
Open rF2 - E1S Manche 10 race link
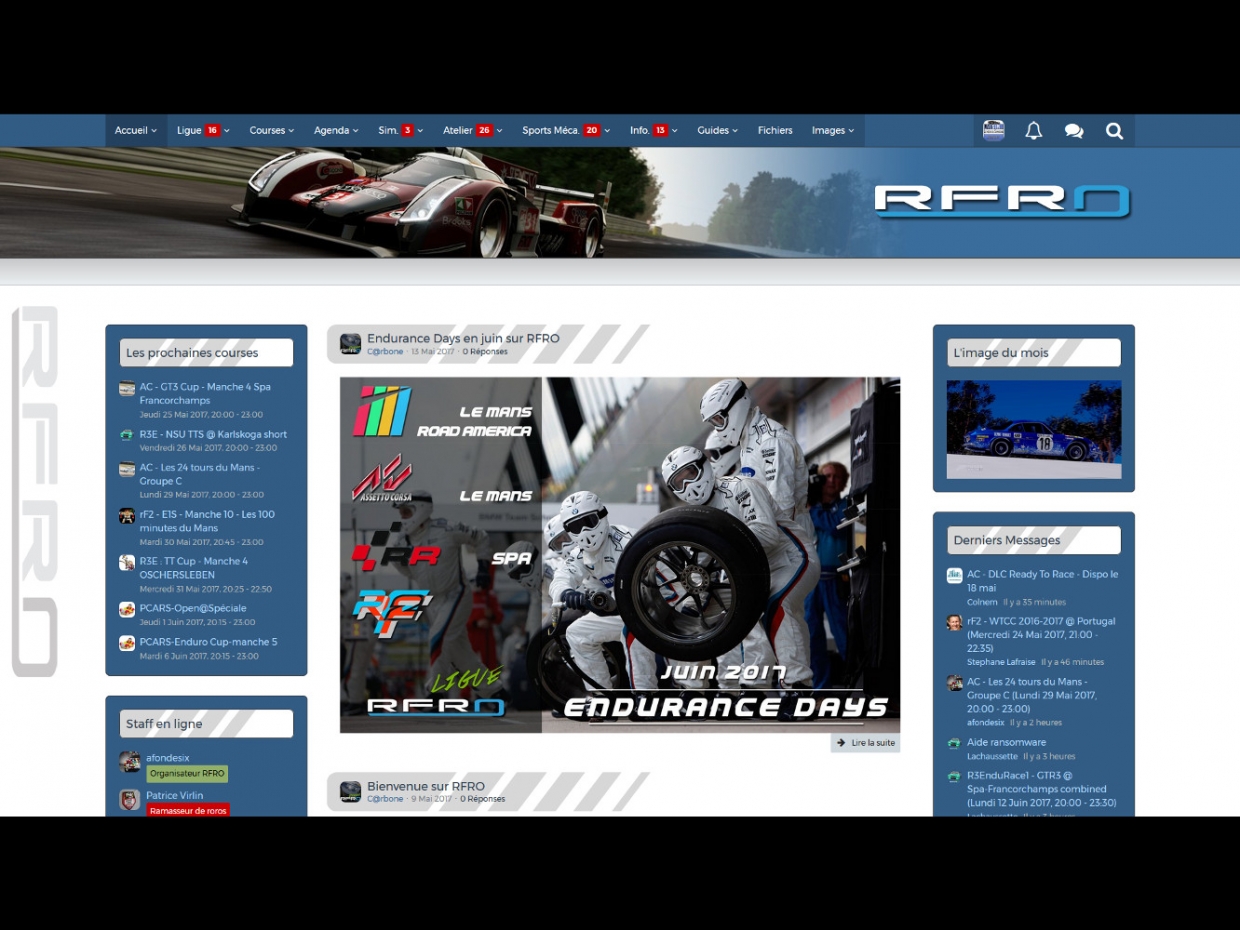click(207, 521)
